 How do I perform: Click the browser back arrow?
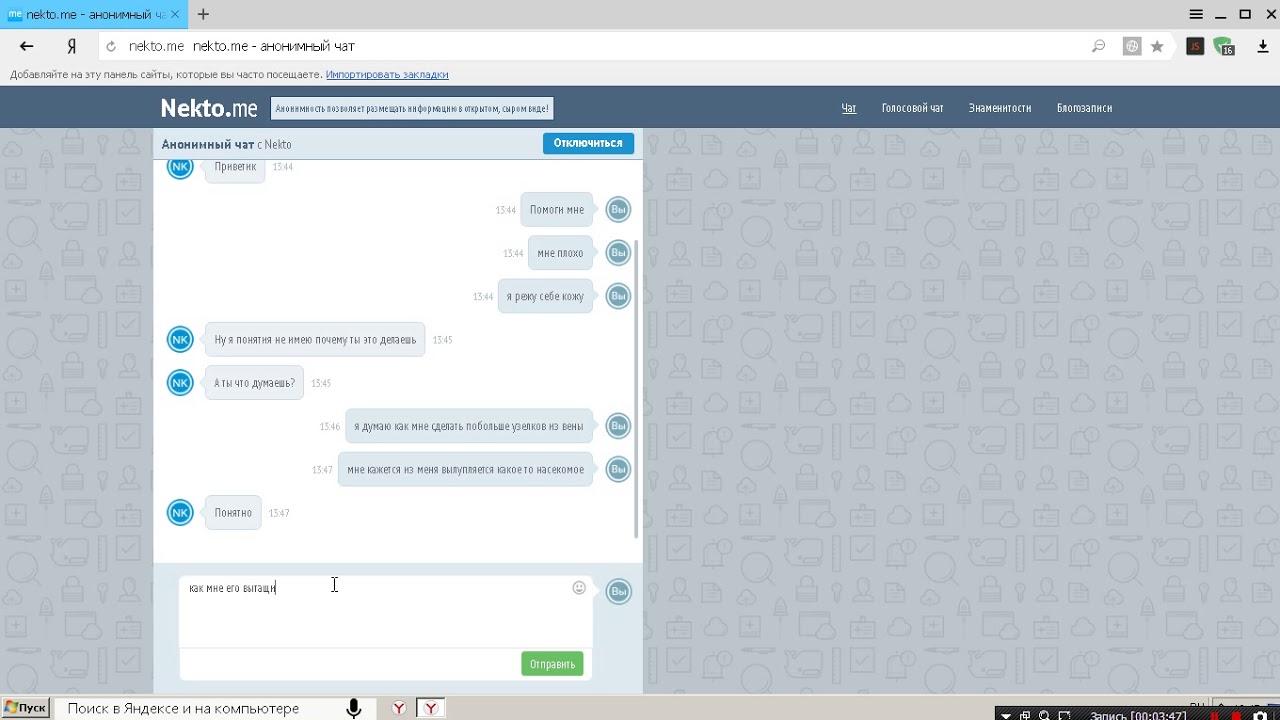coord(27,46)
